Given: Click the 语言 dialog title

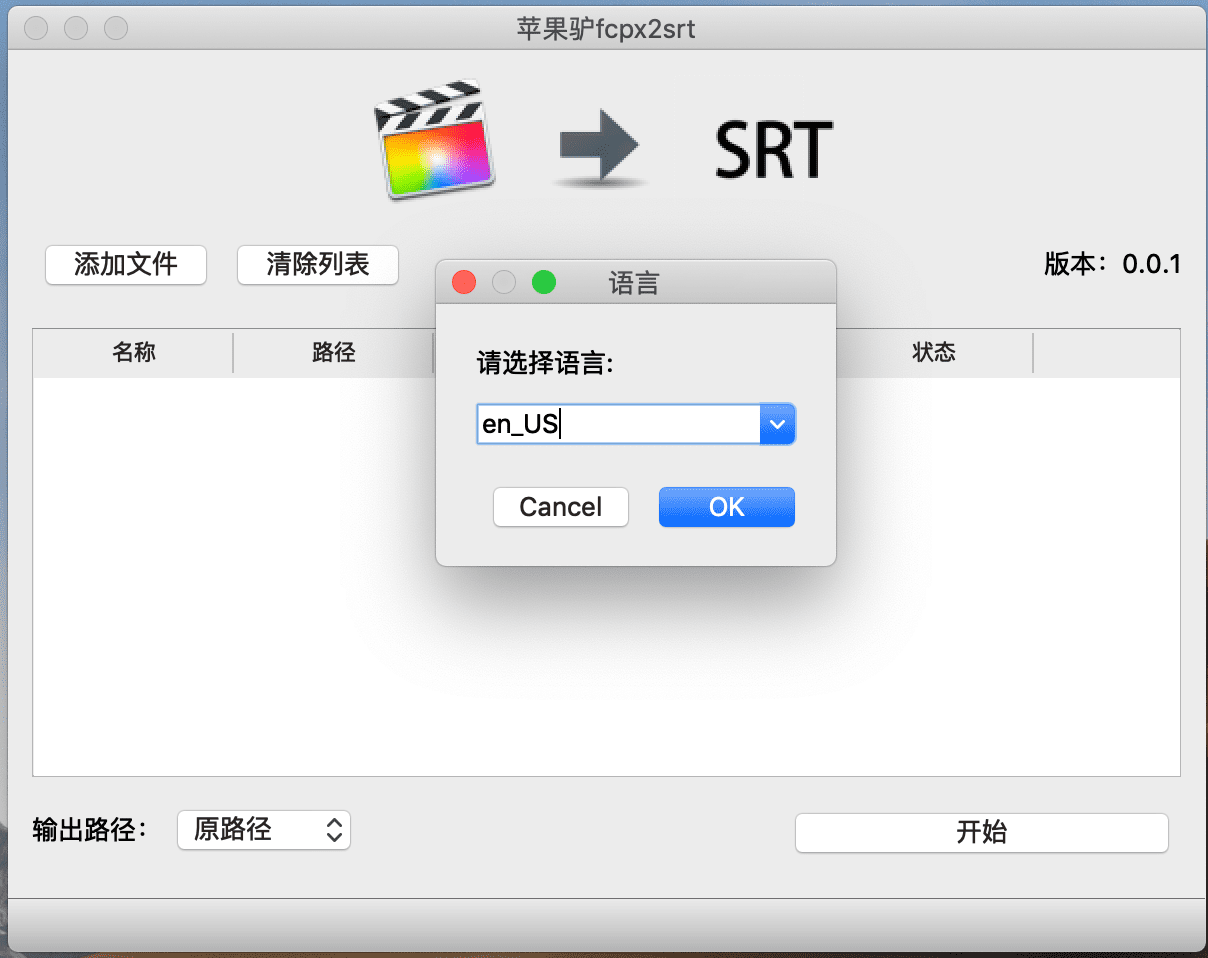Looking at the screenshot, I should [634, 284].
